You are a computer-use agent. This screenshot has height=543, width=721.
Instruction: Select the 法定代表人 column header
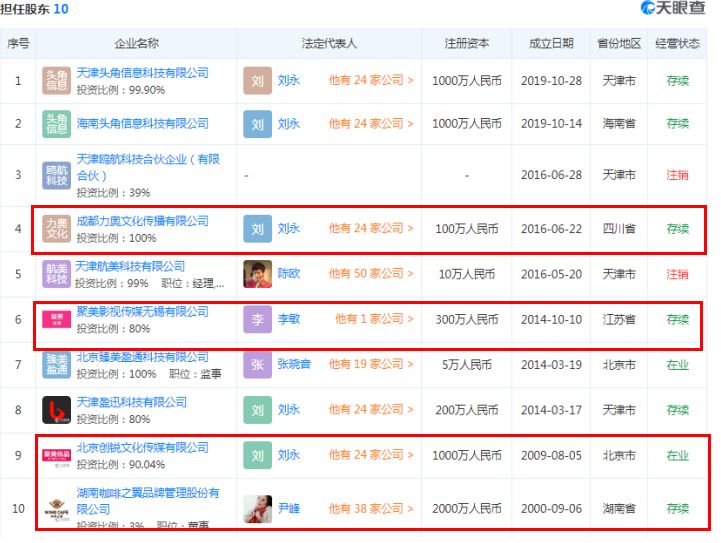329,44
